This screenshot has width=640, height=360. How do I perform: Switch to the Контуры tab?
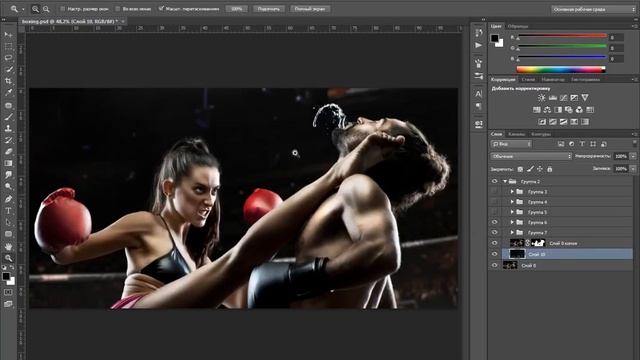[541, 134]
